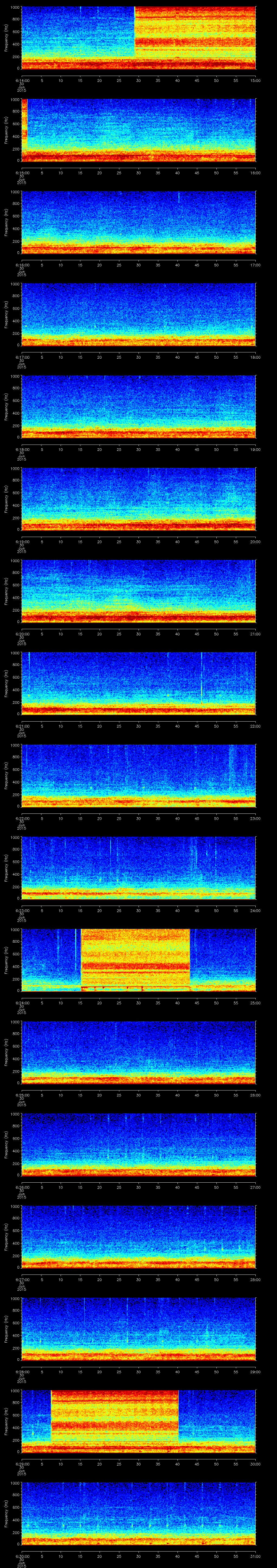Click the Frequency (Hz) axis label of the 6:14:00 plot

click(6, 38)
